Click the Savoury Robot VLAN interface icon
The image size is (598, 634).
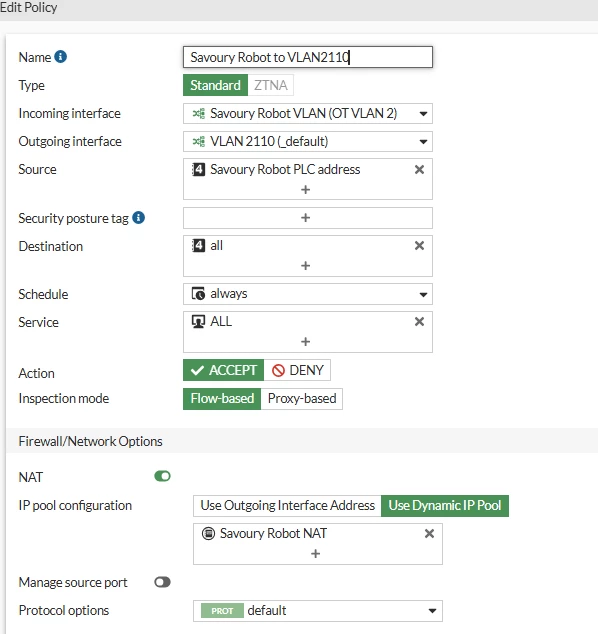tap(199, 114)
